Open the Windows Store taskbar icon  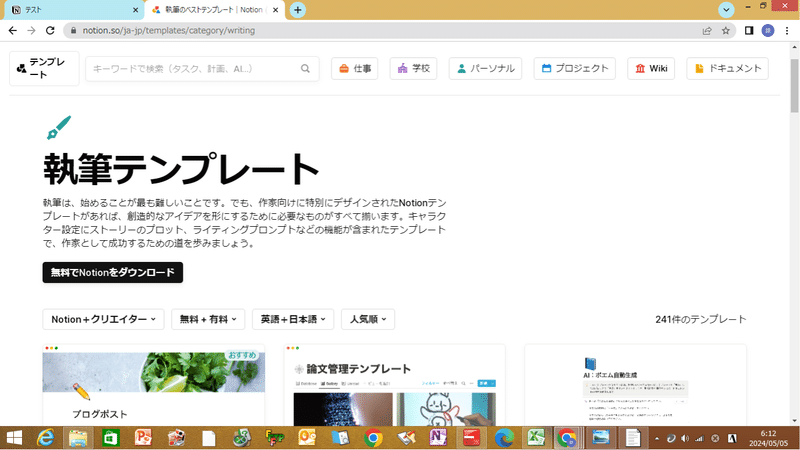click(110, 438)
